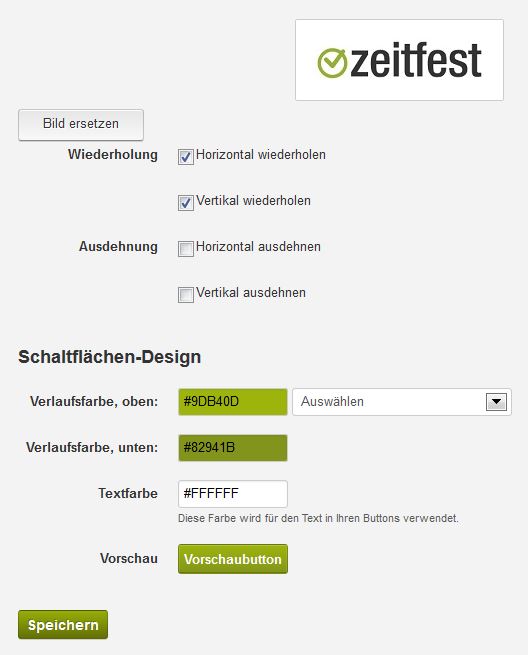The height and width of the screenshot is (655, 528).
Task: Click the zeitfest green checkmark logo icon
Action: coord(332,63)
